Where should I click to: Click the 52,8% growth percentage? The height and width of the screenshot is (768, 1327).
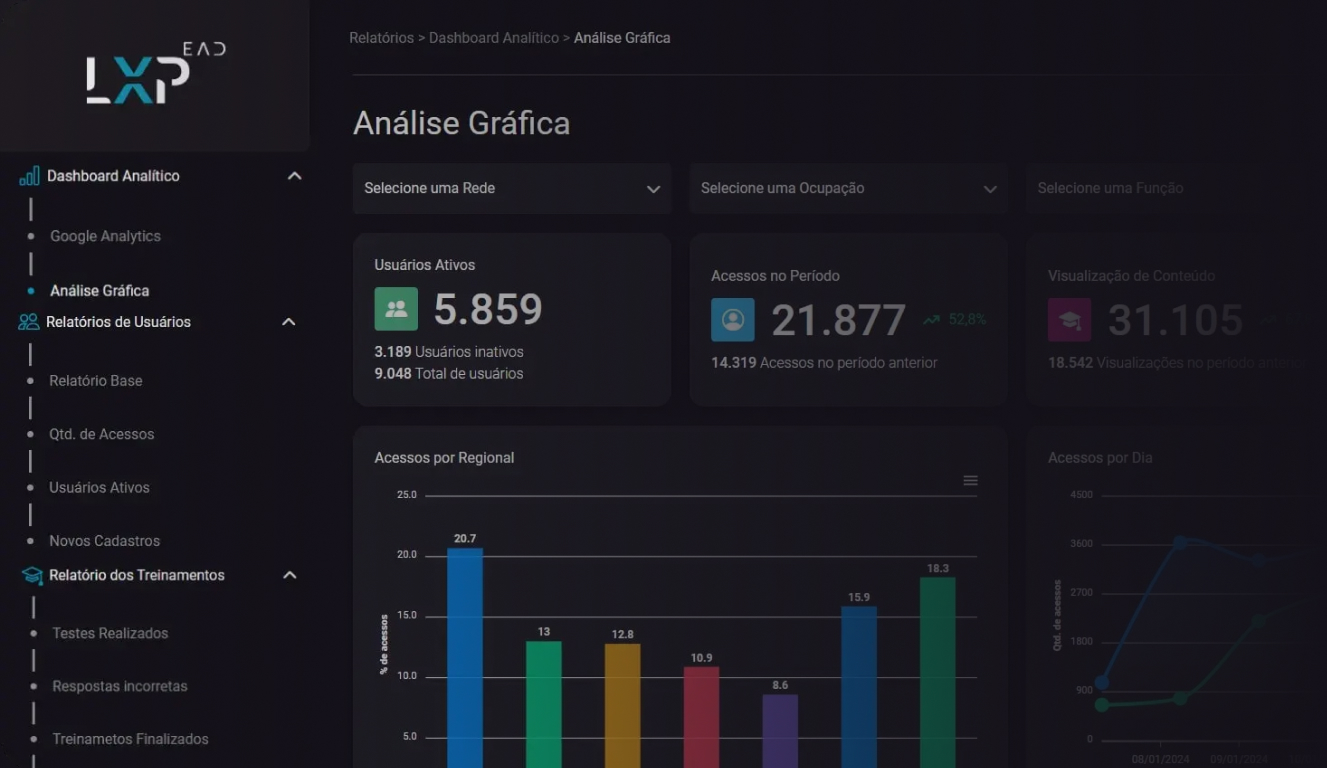967,320
